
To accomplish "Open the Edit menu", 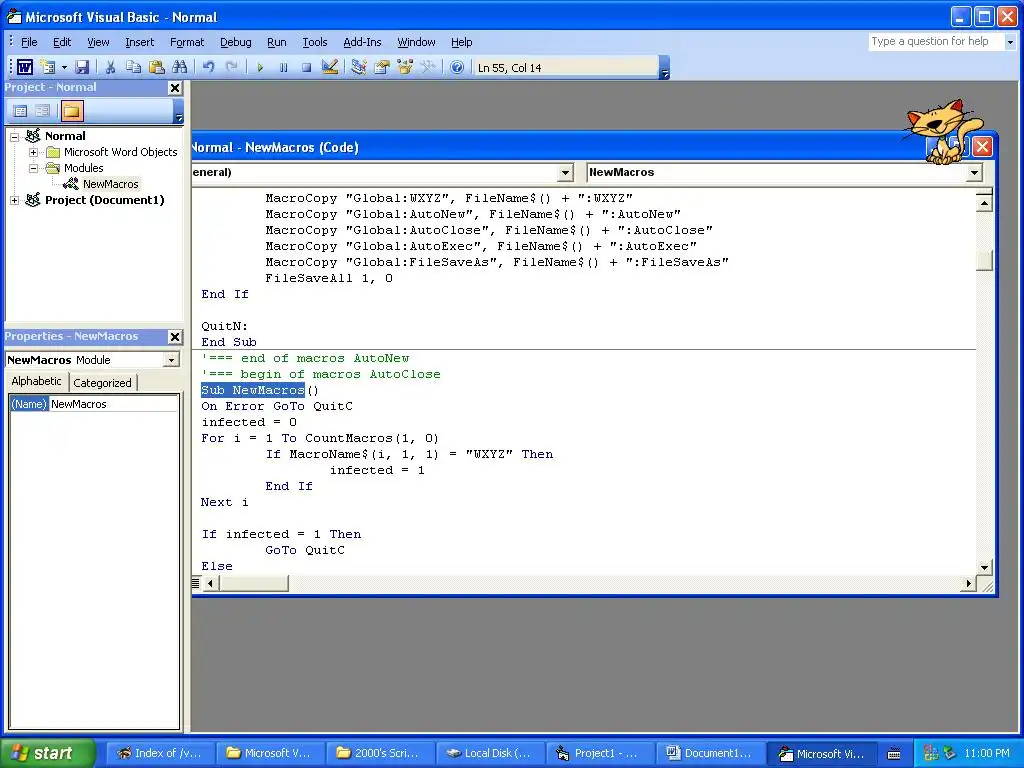I will tap(62, 42).
